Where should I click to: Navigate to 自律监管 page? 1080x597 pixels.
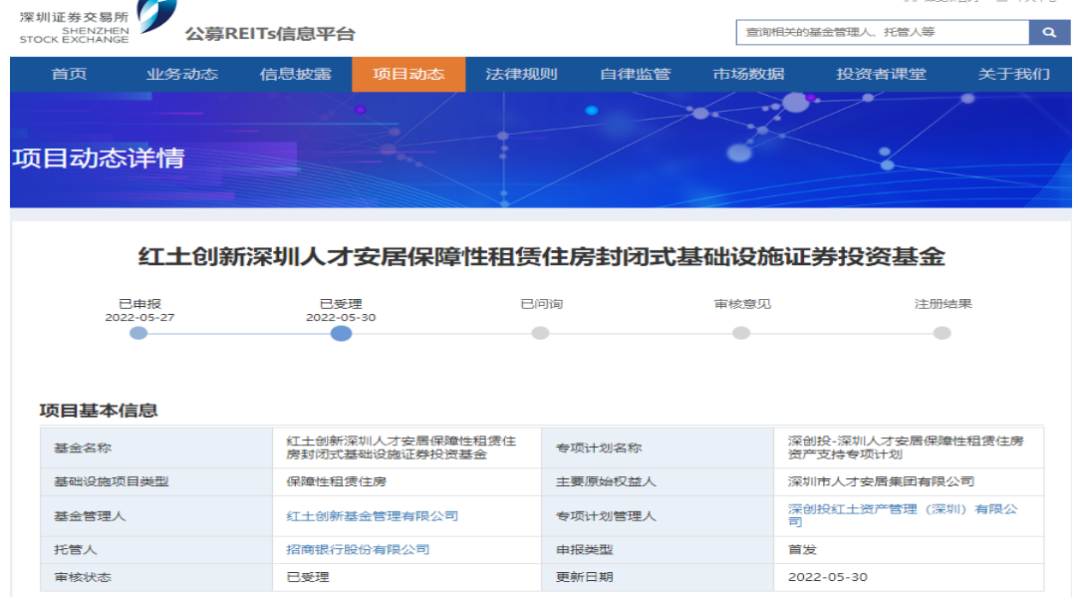pyautogui.click(x=635, y=74)
